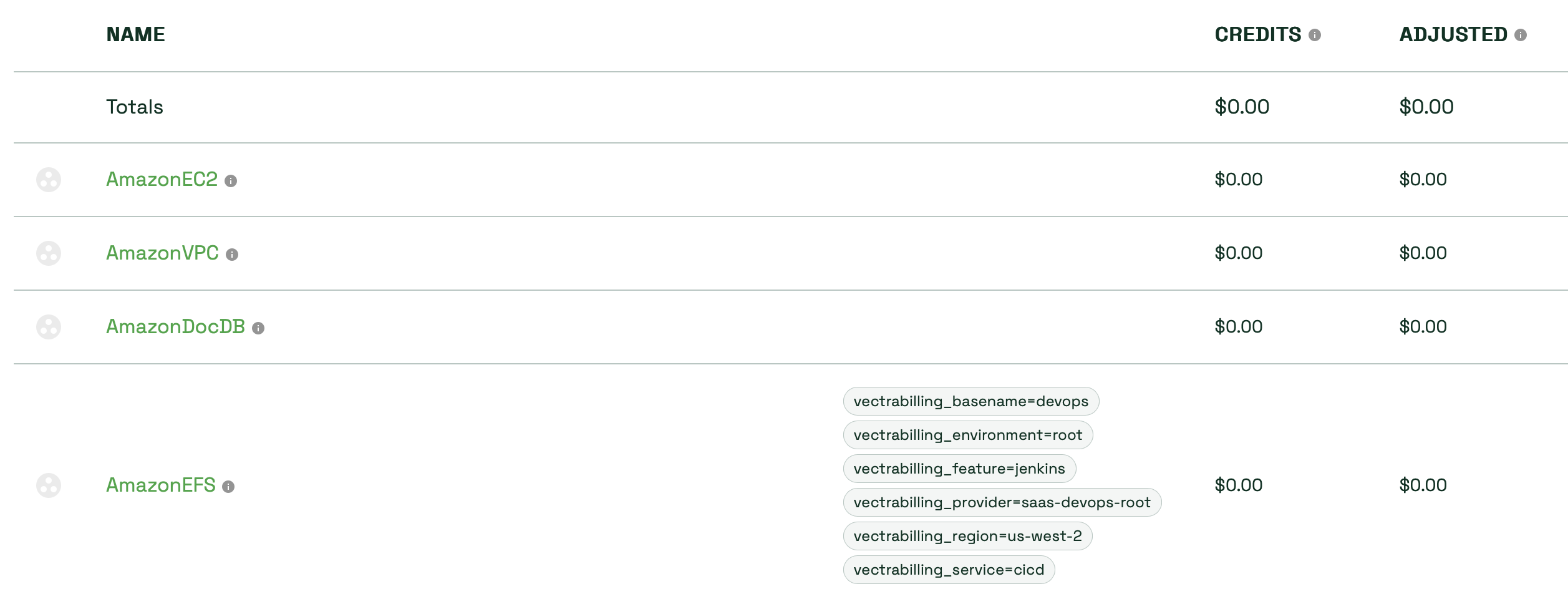
Task: Click the info icon next to CREDITS header
Action: coord(1316,36)
